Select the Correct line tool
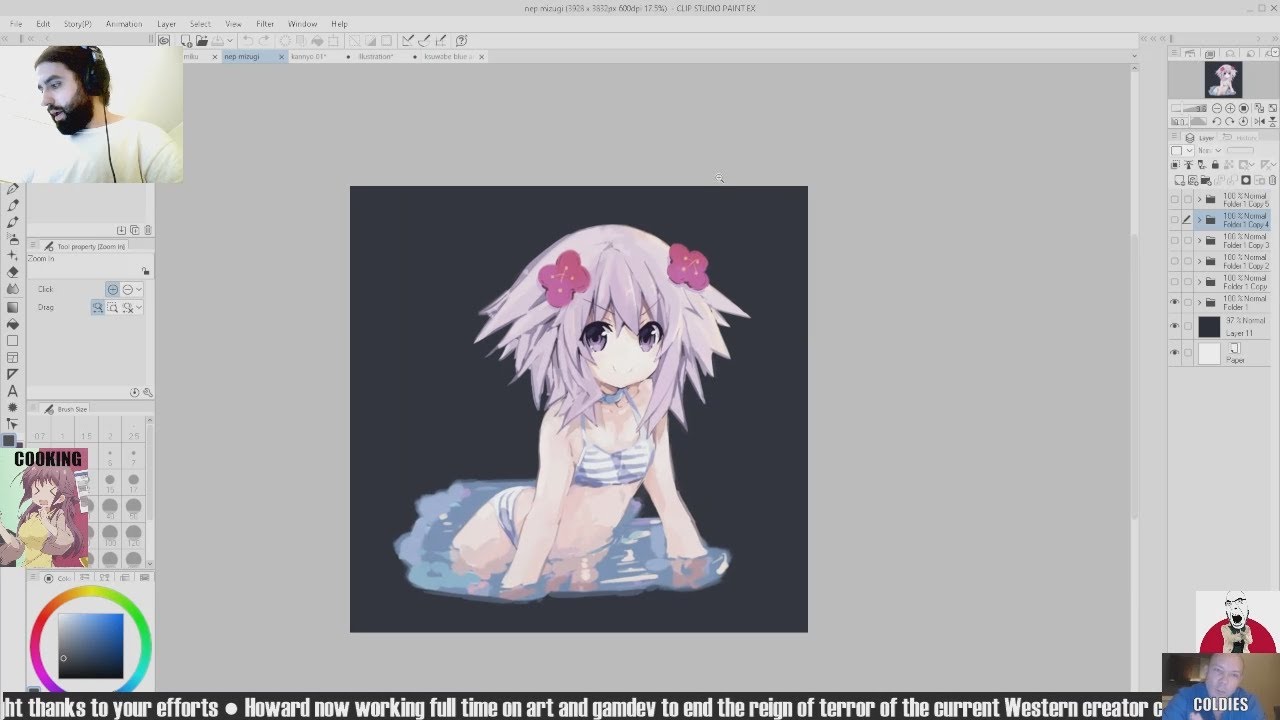Viewport: 1280px width, 720px height. [12, 424]
